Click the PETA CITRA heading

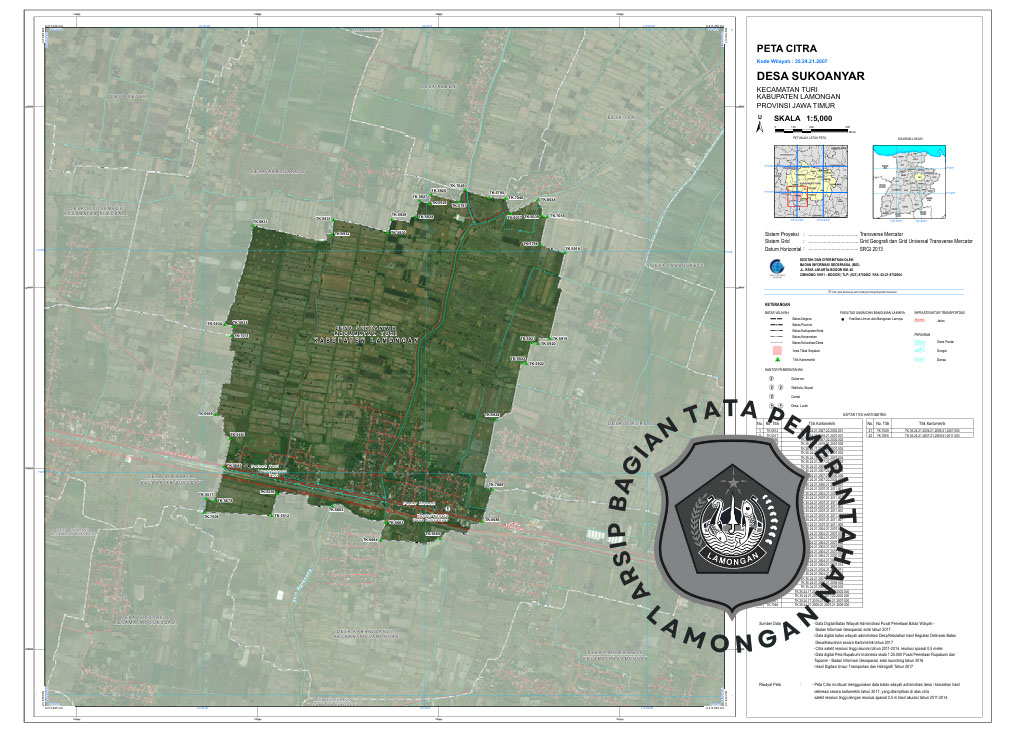click(x=787, y=48)
